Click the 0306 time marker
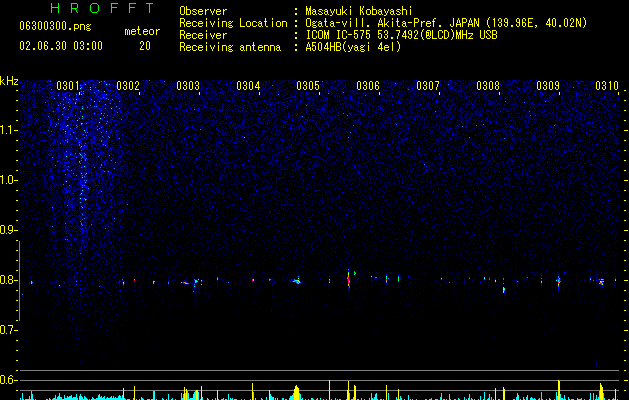The height and width of the screenshot is (400, 629). (368, 86)
